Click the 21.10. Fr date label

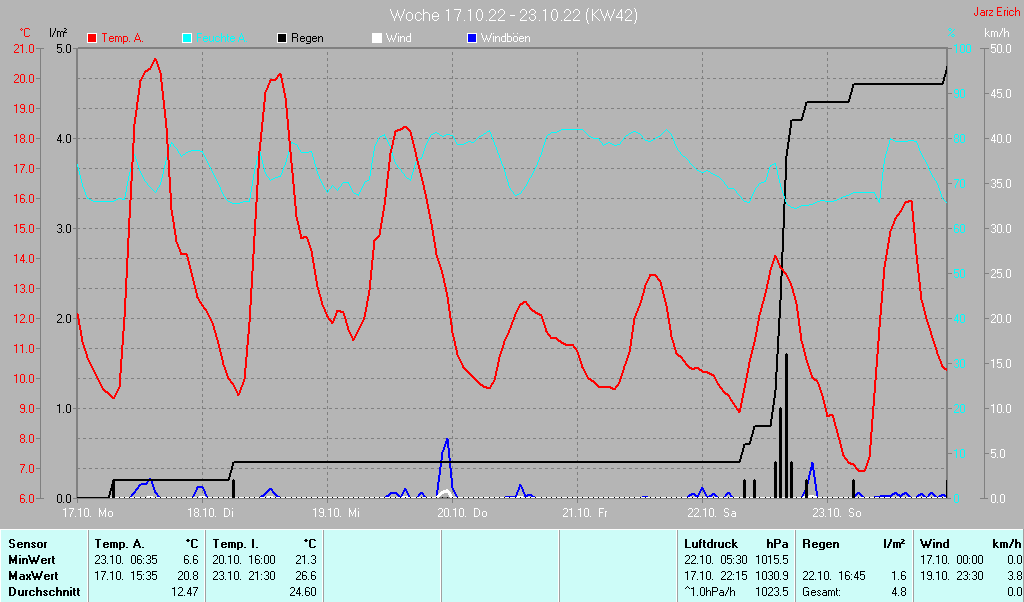point(585,513)
